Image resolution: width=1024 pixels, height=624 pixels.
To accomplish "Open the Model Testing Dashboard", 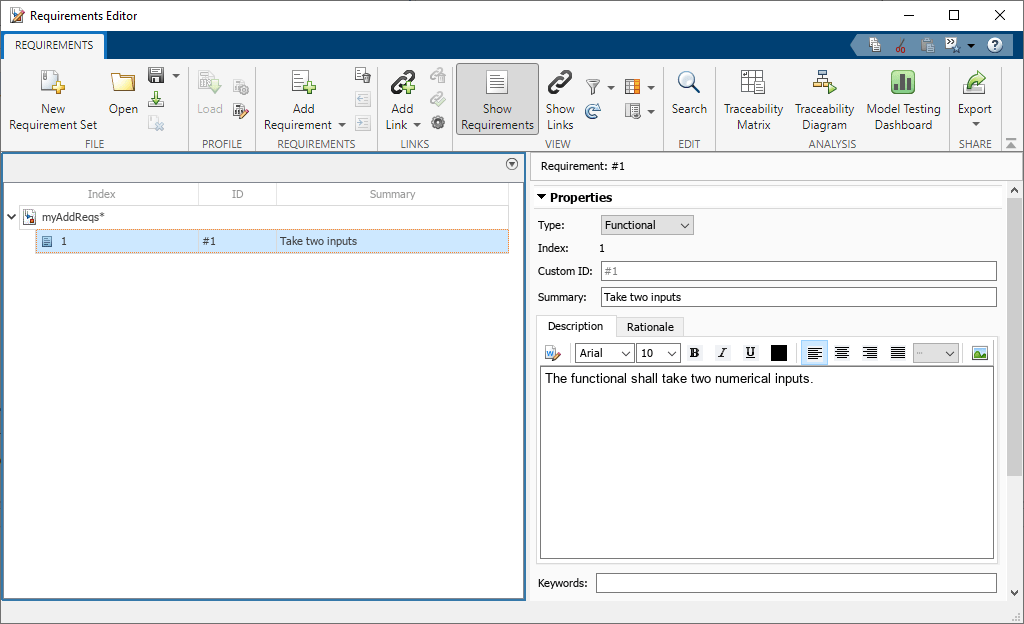I will coord(903,84).
